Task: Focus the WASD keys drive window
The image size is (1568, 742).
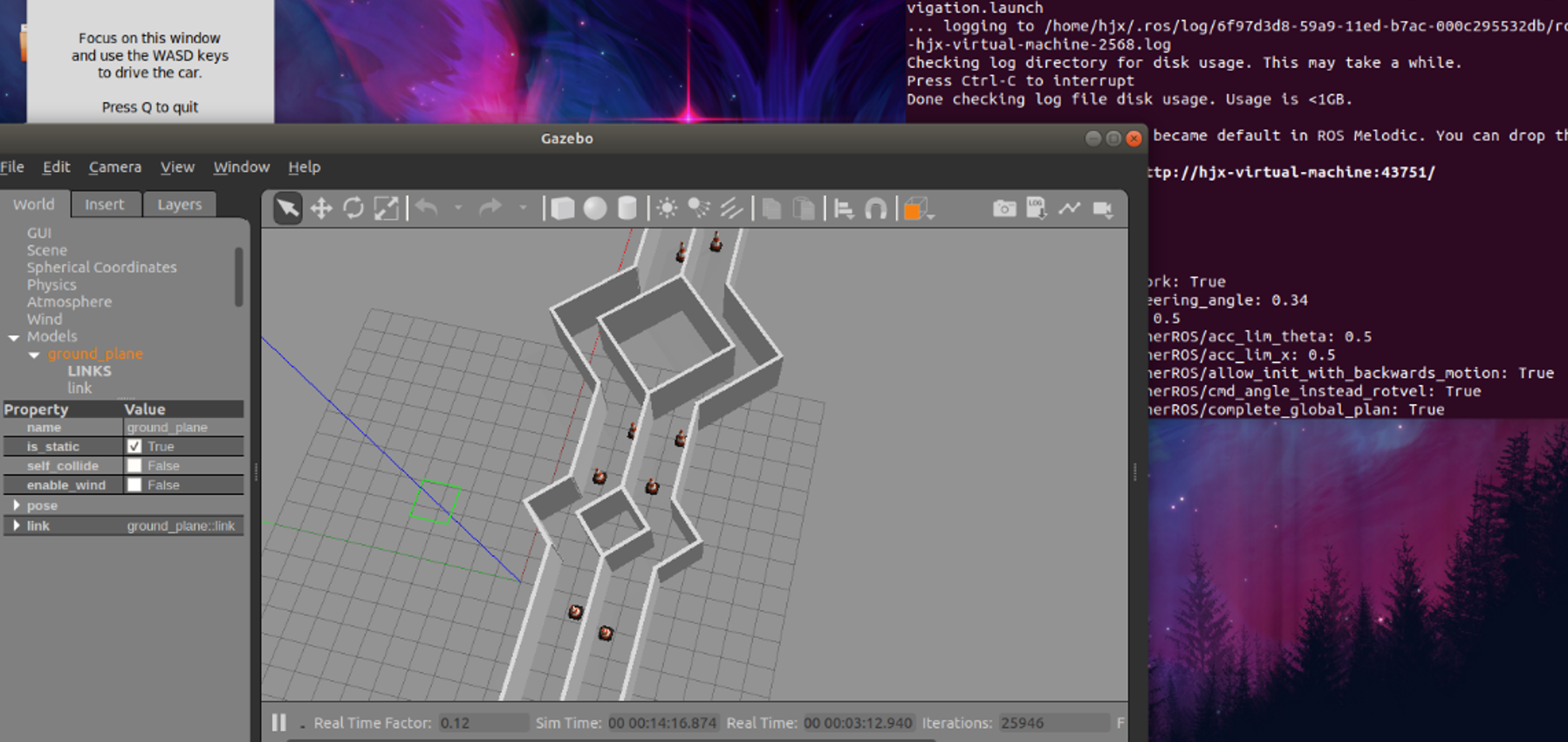Action: coord(150,61)
